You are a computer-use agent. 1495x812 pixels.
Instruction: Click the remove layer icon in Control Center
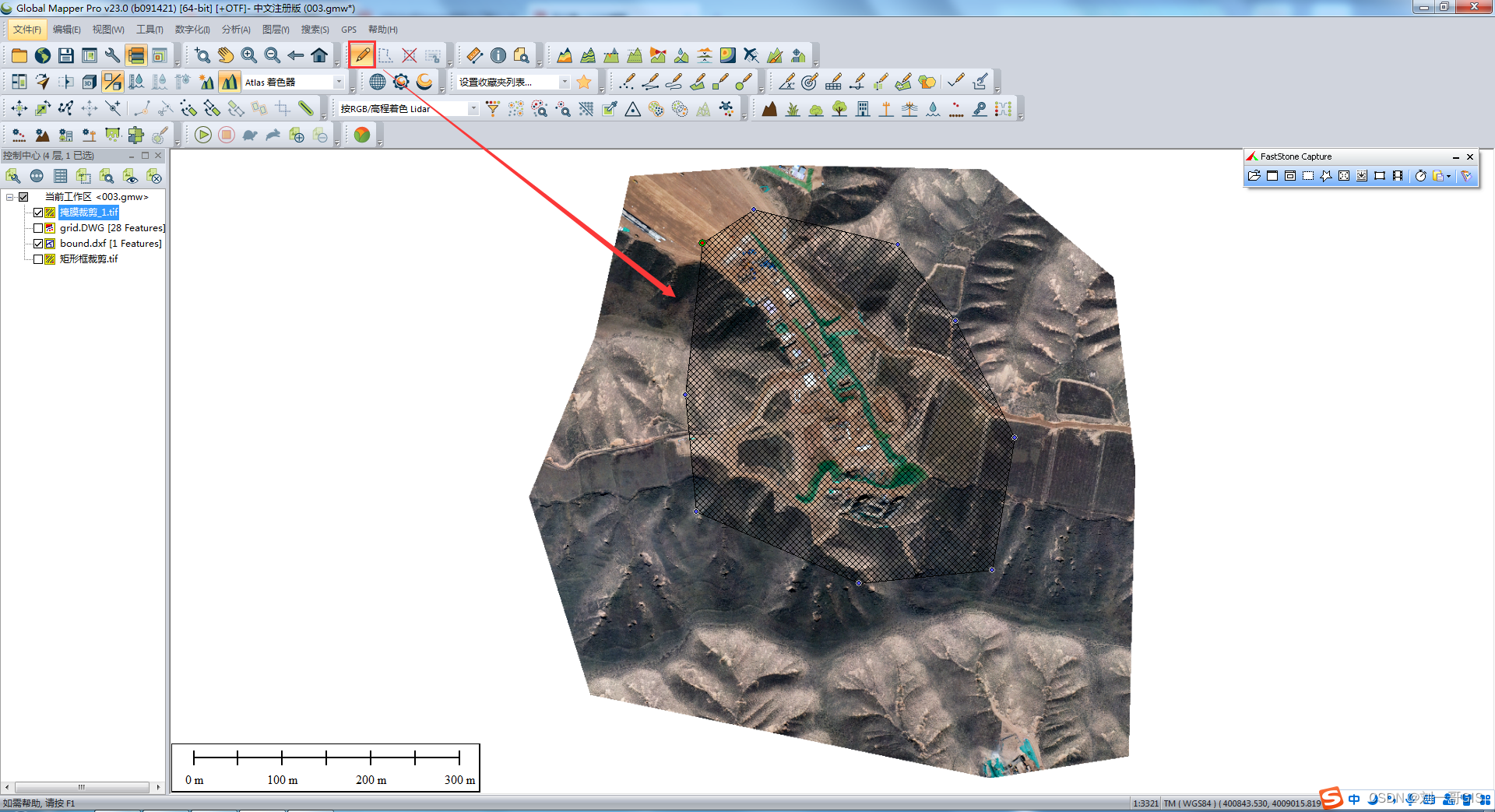(x=153, y=176)
